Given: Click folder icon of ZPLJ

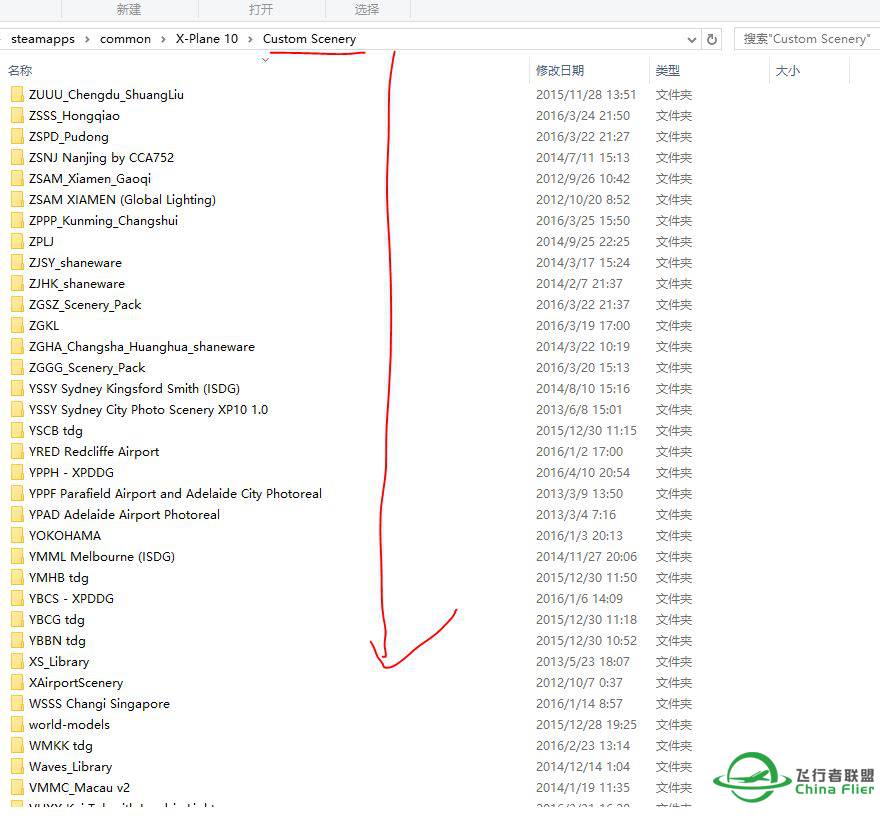Looking at the screenshot, I should click(x=17, y=241).
